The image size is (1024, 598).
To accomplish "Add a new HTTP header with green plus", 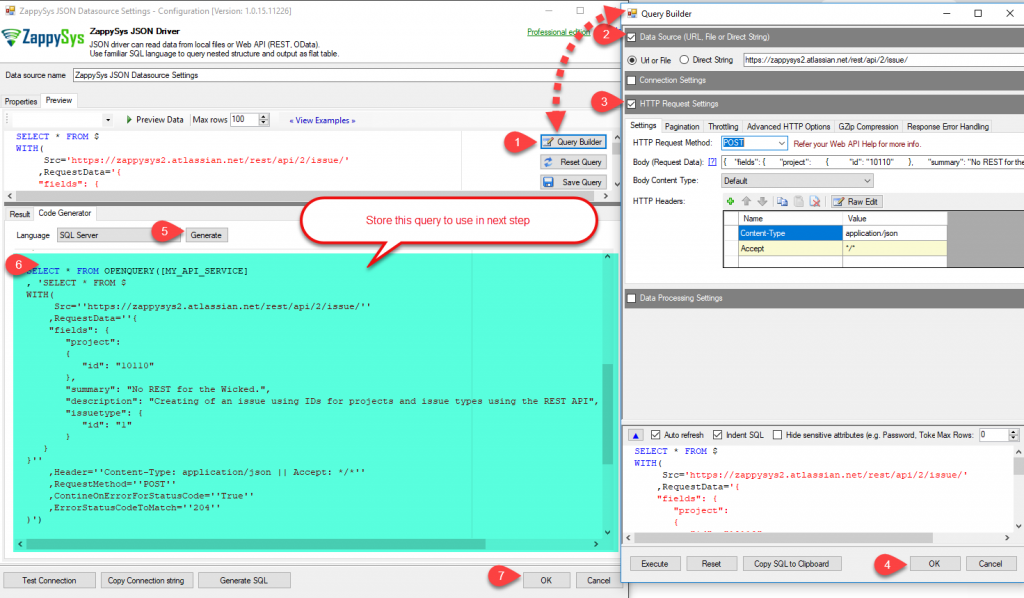I will (x=730, y=202).
